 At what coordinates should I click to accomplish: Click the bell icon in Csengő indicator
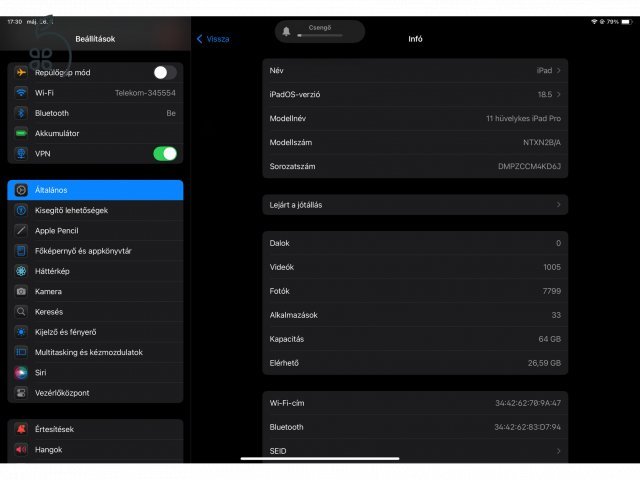[x=286, y=31]
